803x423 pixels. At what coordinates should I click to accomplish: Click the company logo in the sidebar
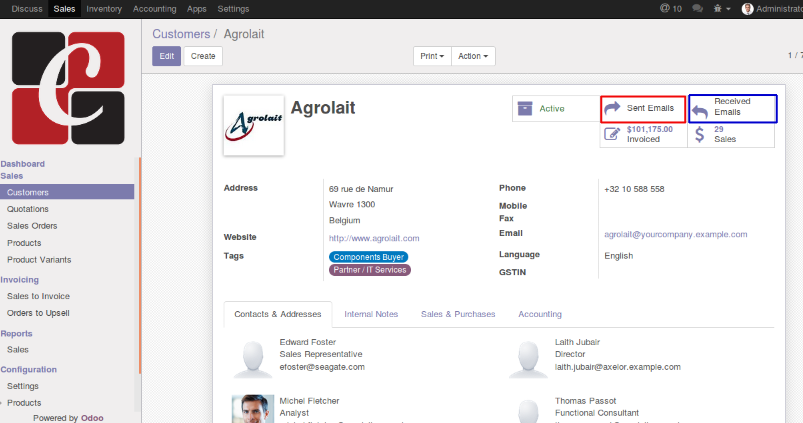click(x=68, y=88)
